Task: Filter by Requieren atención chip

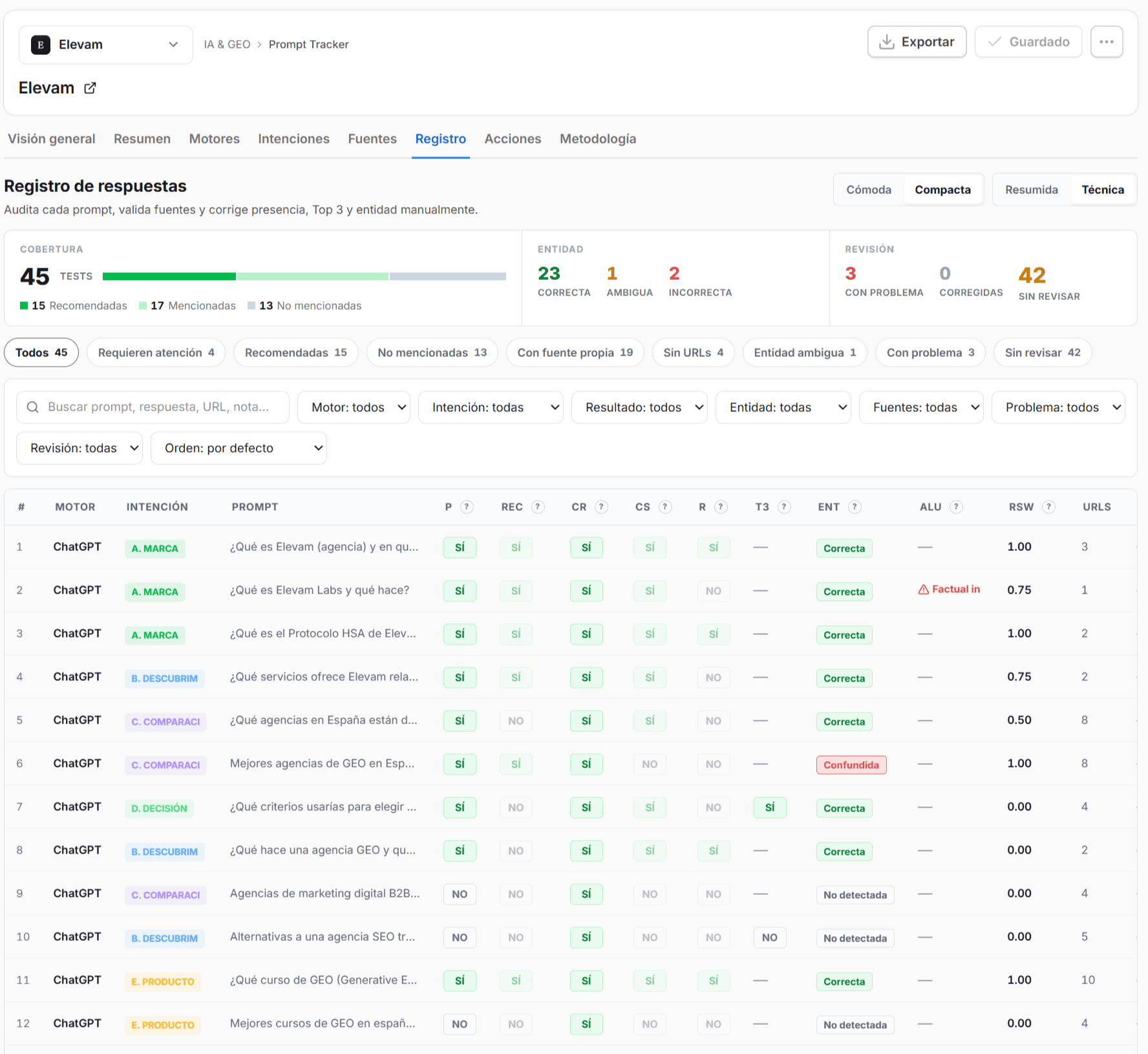Action: pyautogui.click(x=156, y=353)
